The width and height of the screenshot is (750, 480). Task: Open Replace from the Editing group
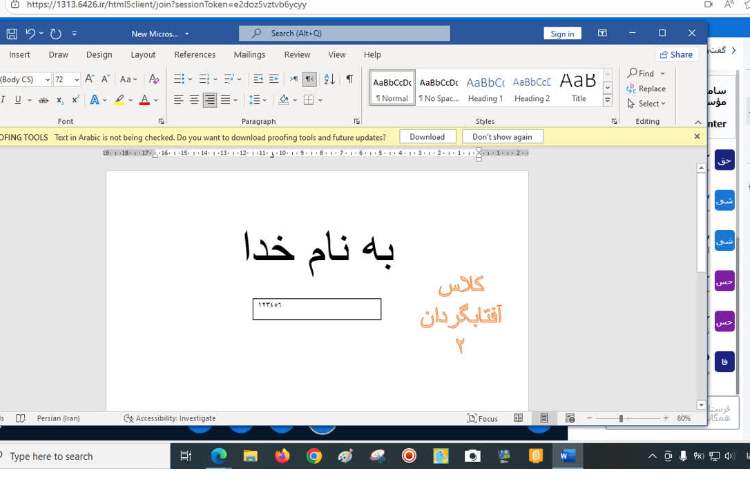click(646, 89)
